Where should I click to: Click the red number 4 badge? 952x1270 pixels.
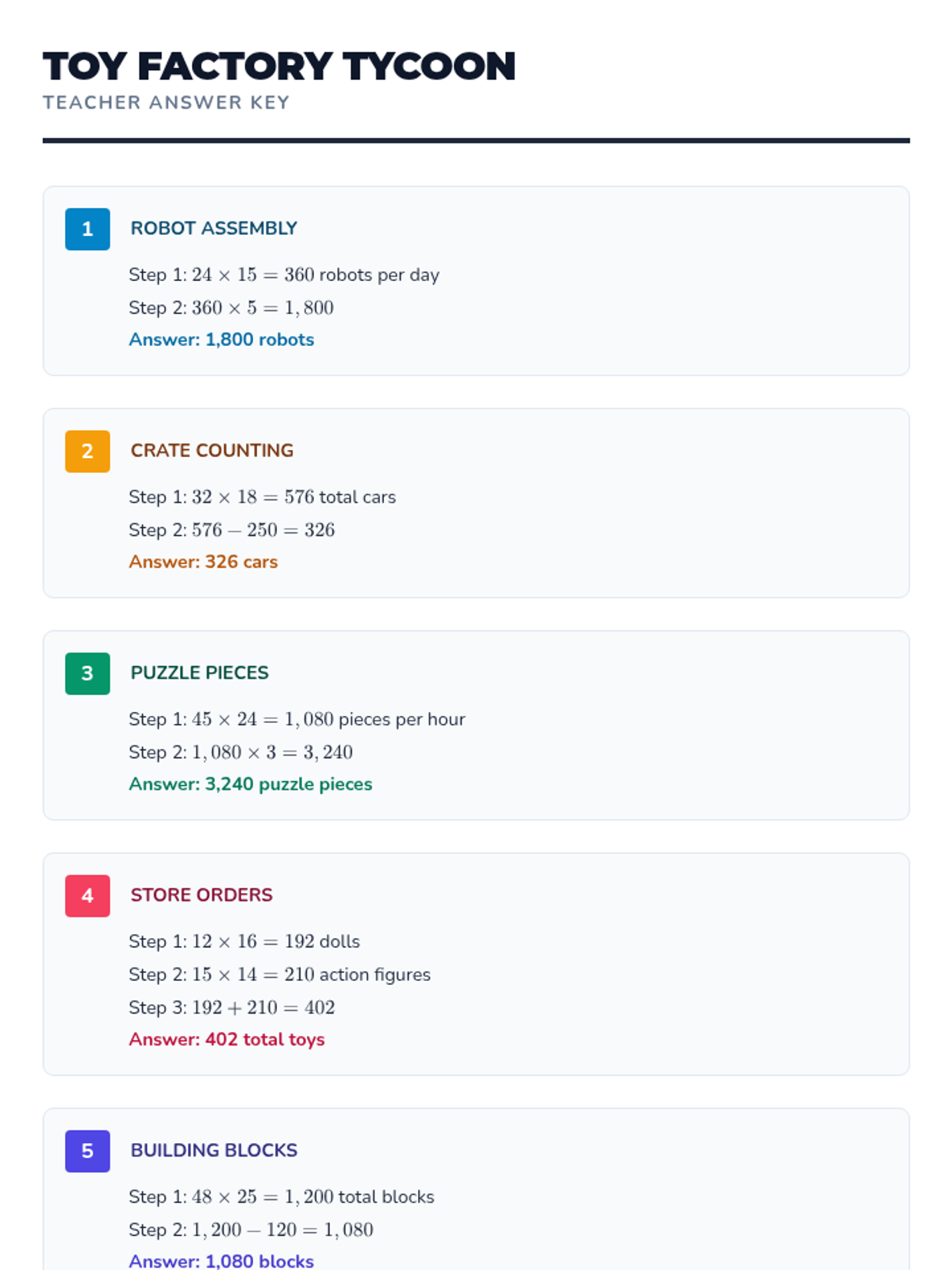(87, 896)
